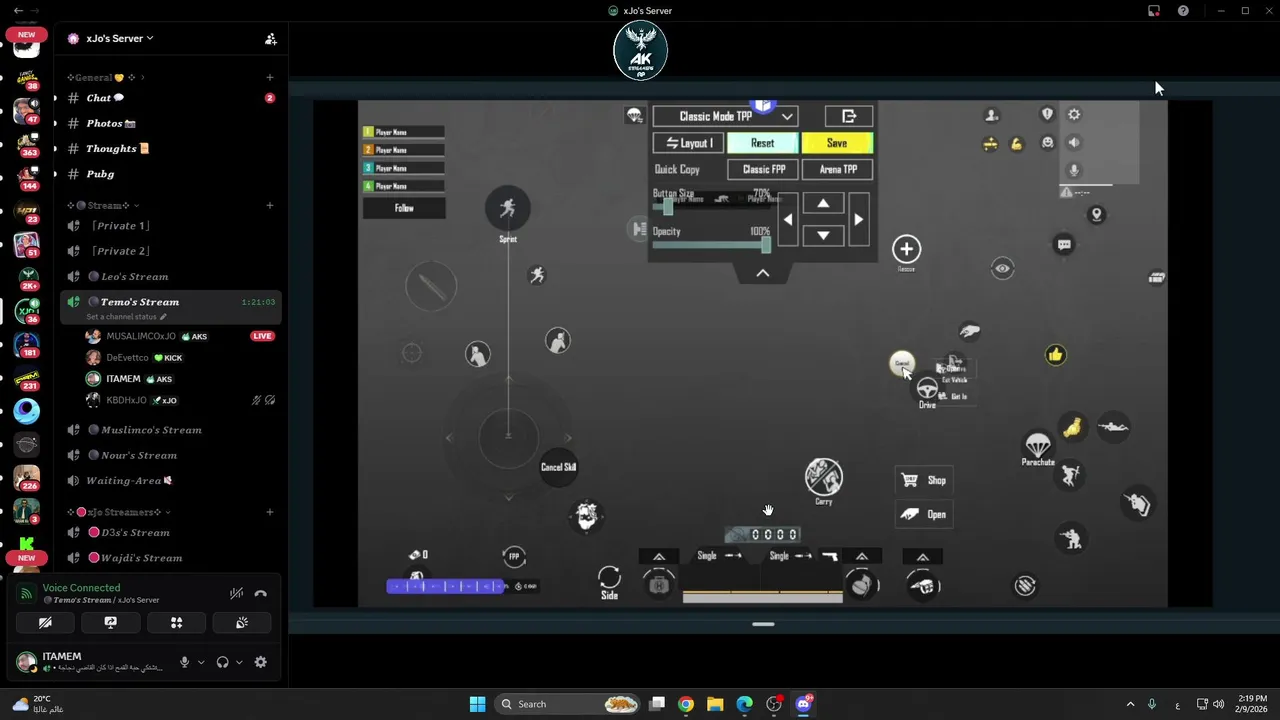1280x720 pixels.
Task: Open the Thoughts text channel
Action: [x=171, y=148]
